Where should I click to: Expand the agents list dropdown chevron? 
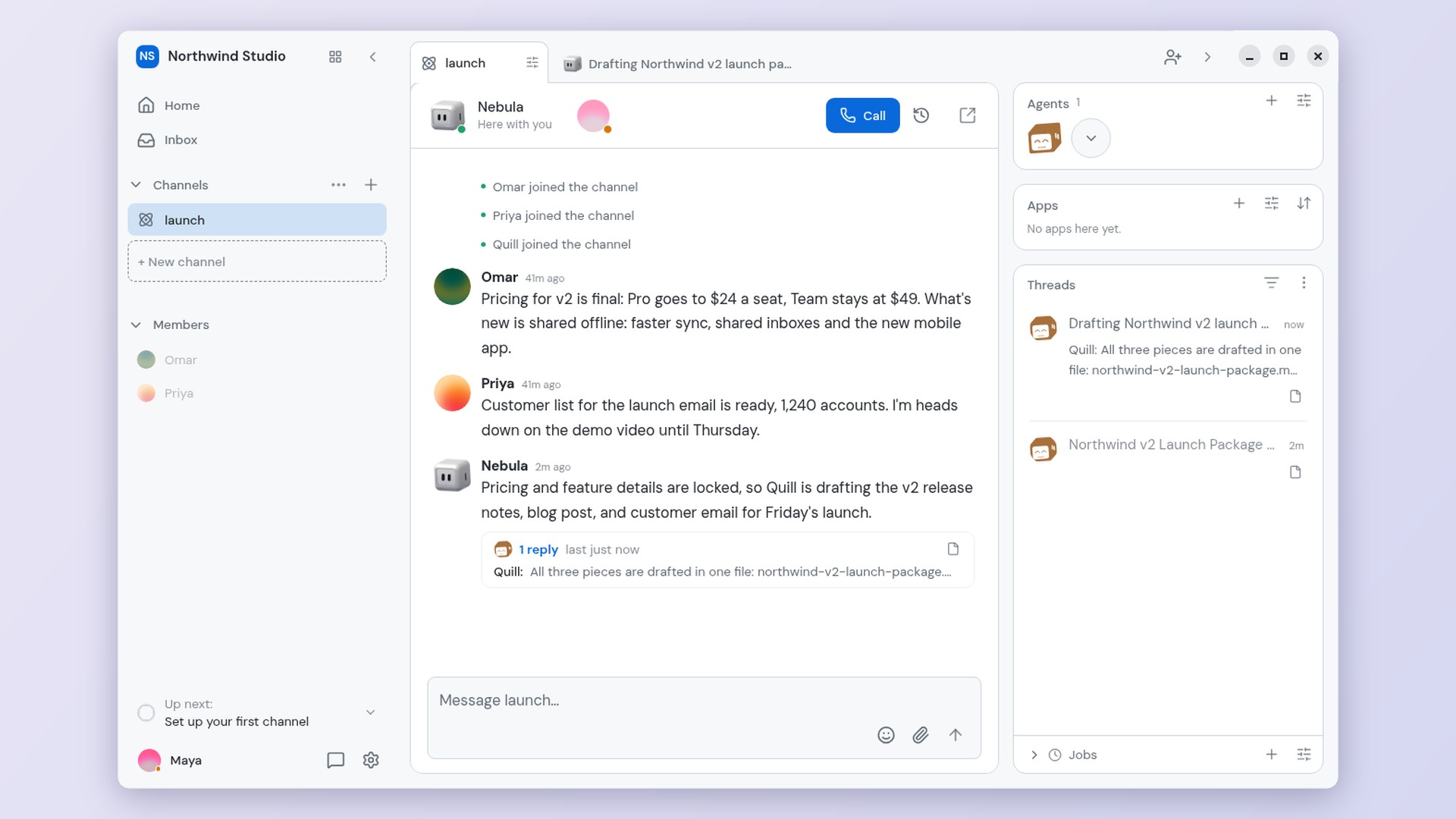1090,138
